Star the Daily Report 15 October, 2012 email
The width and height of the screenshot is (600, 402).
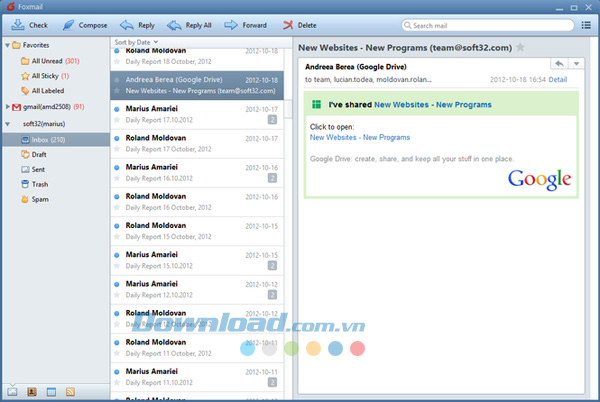tap(117, 237)
